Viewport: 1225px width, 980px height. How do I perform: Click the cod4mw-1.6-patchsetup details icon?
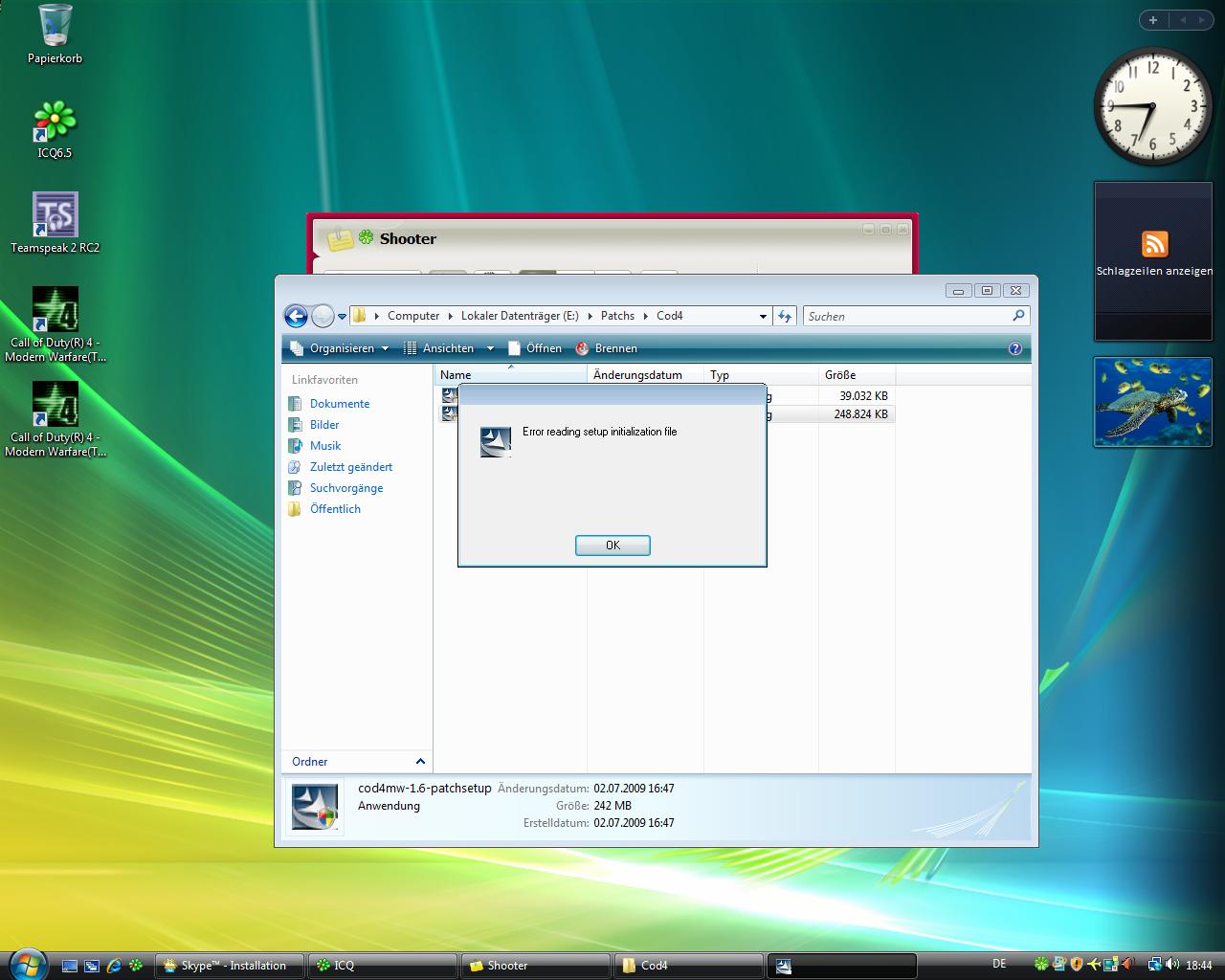pyautogui.click(x=315, y=807)
